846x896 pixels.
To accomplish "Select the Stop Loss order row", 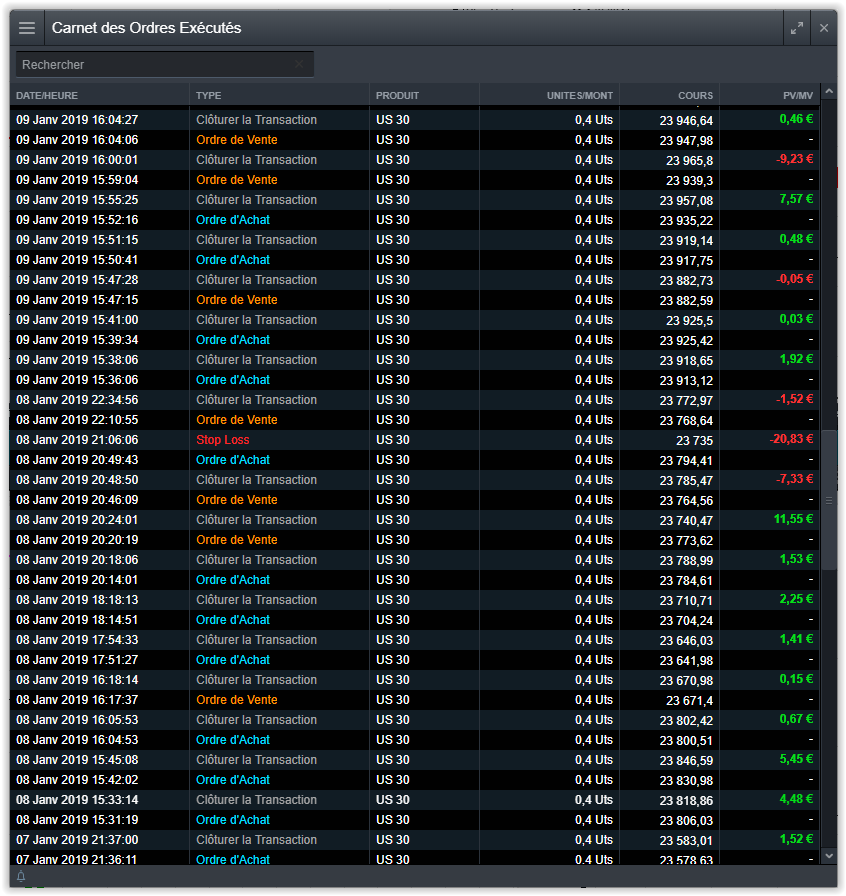I will (223, 440).
